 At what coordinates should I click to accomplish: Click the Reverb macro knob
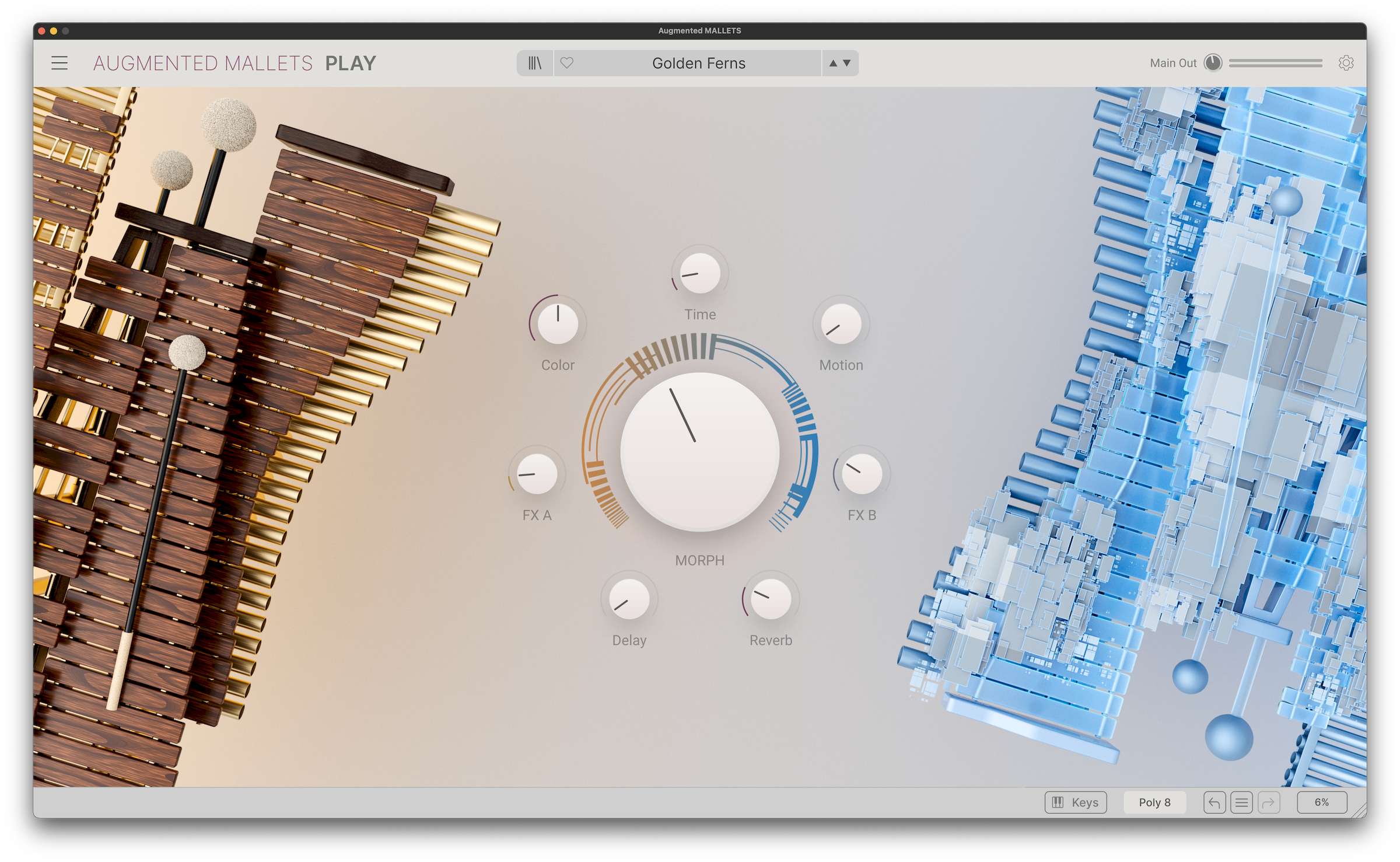pyautogui.click(x=771, y=599)
